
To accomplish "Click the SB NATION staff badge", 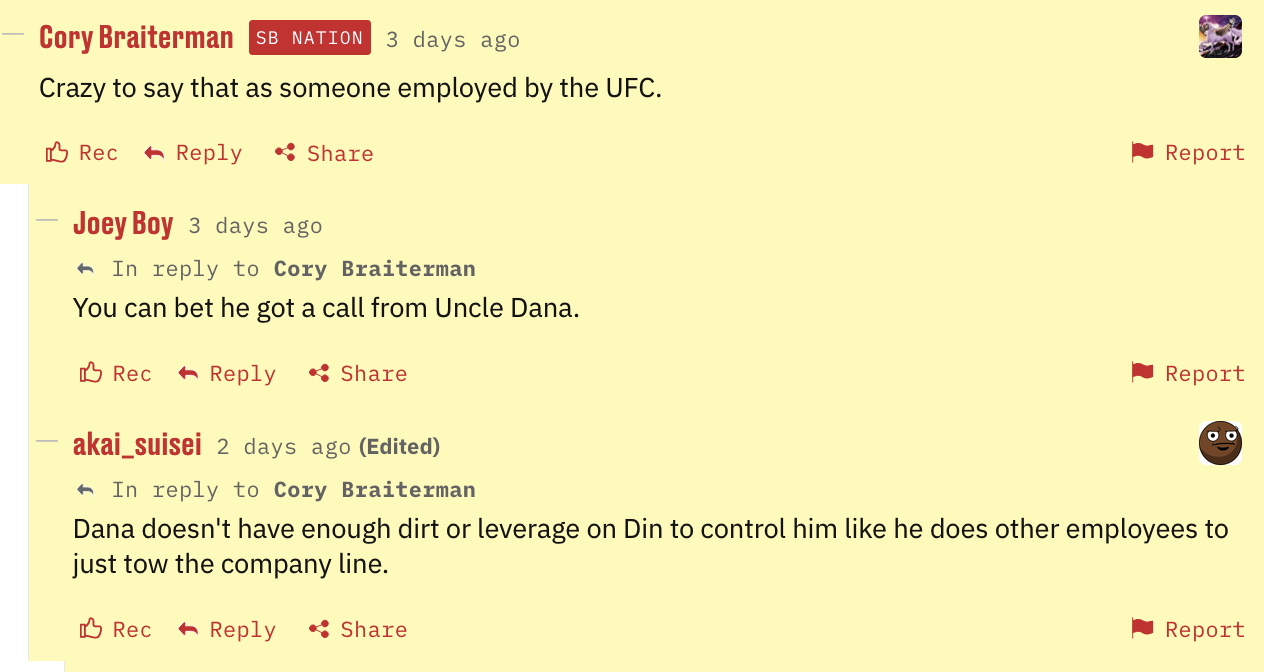I will [x=309, y=38].
